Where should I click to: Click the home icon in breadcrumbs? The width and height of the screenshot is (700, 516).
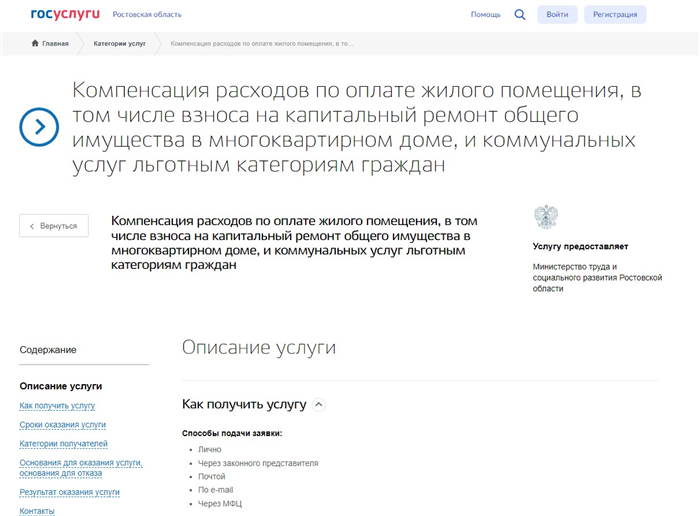point(35,43)
